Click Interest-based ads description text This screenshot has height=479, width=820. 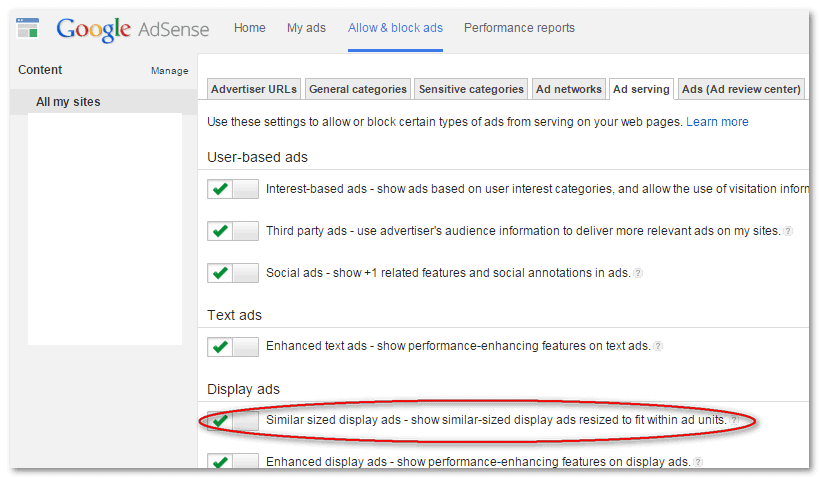tap(537, 189)
